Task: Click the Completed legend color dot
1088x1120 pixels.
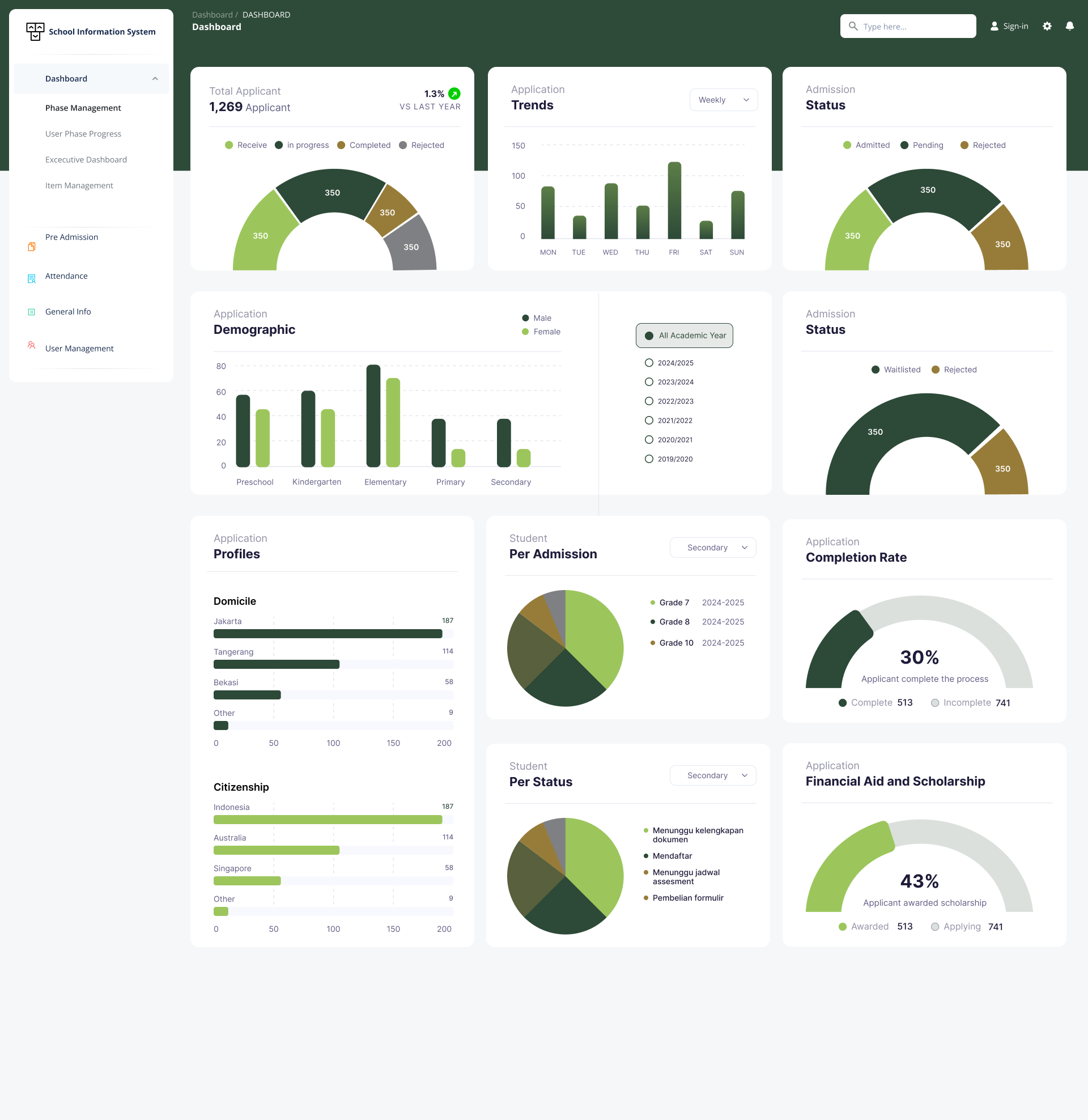Action: pyautogui.click(x=341, y=145)
